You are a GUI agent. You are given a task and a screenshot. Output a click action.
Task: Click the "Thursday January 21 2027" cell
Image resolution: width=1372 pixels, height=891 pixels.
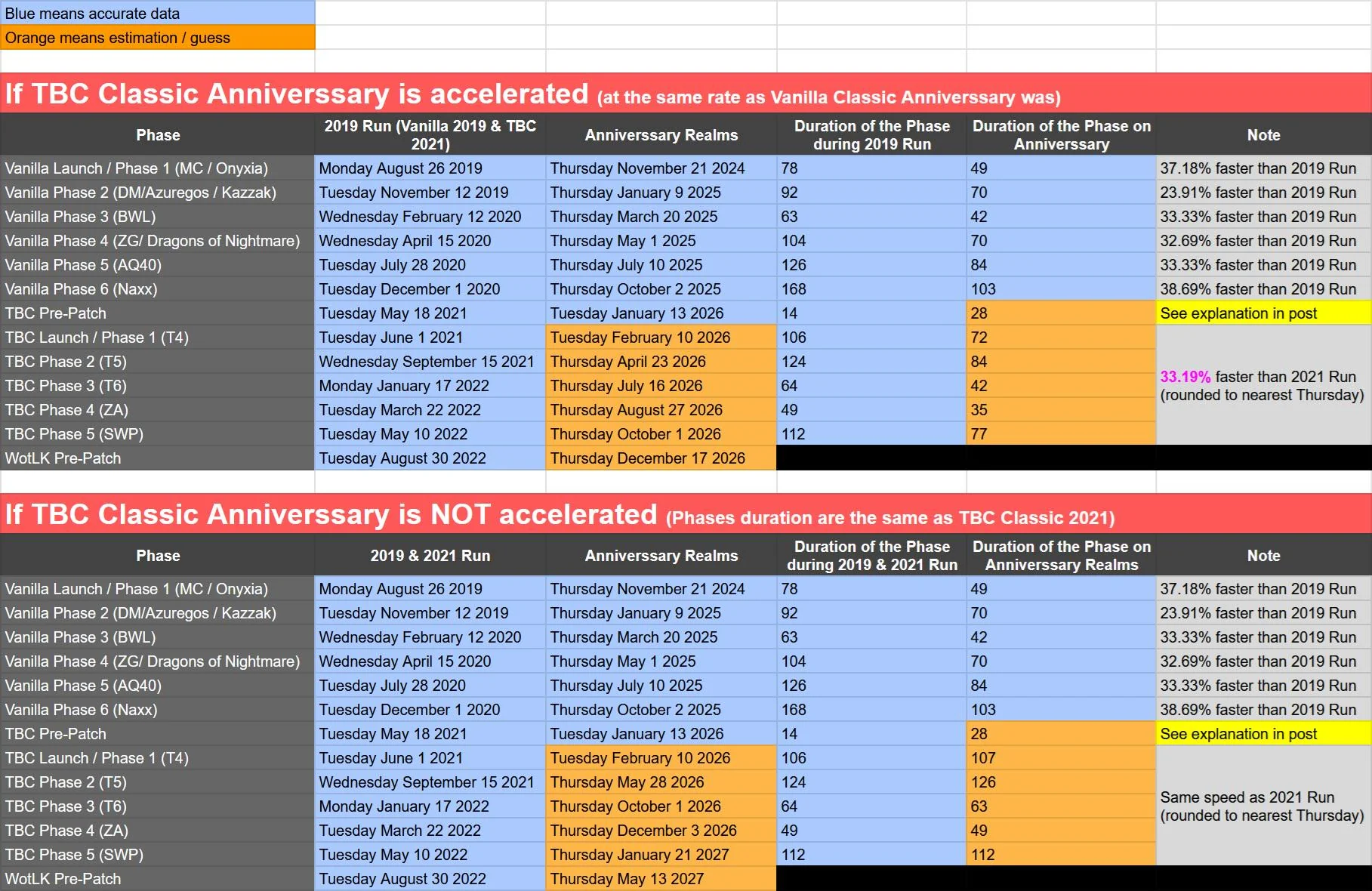[x=660, y=855]
